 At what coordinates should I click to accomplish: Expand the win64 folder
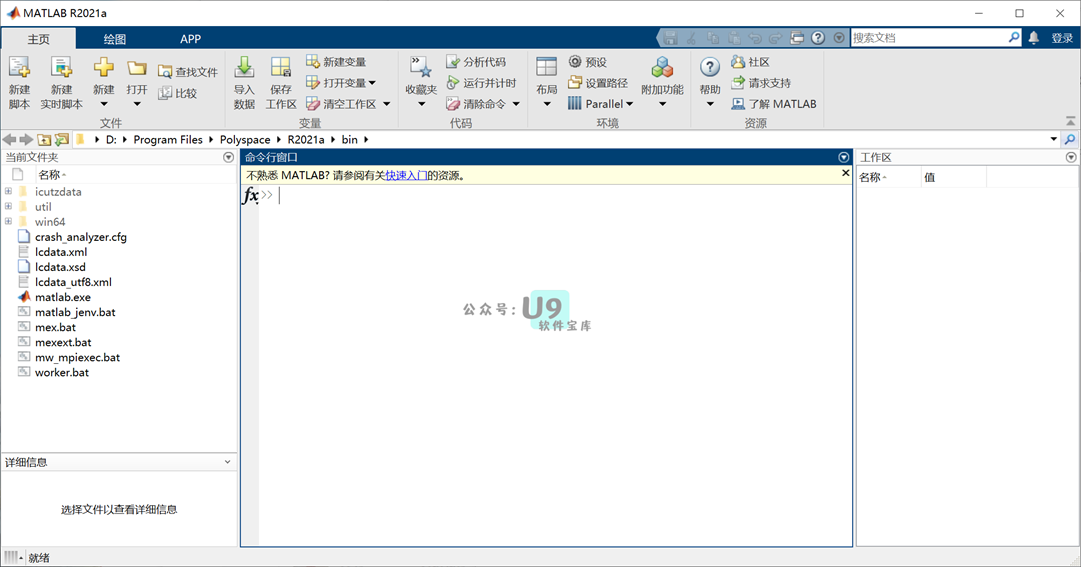point(8,221)
